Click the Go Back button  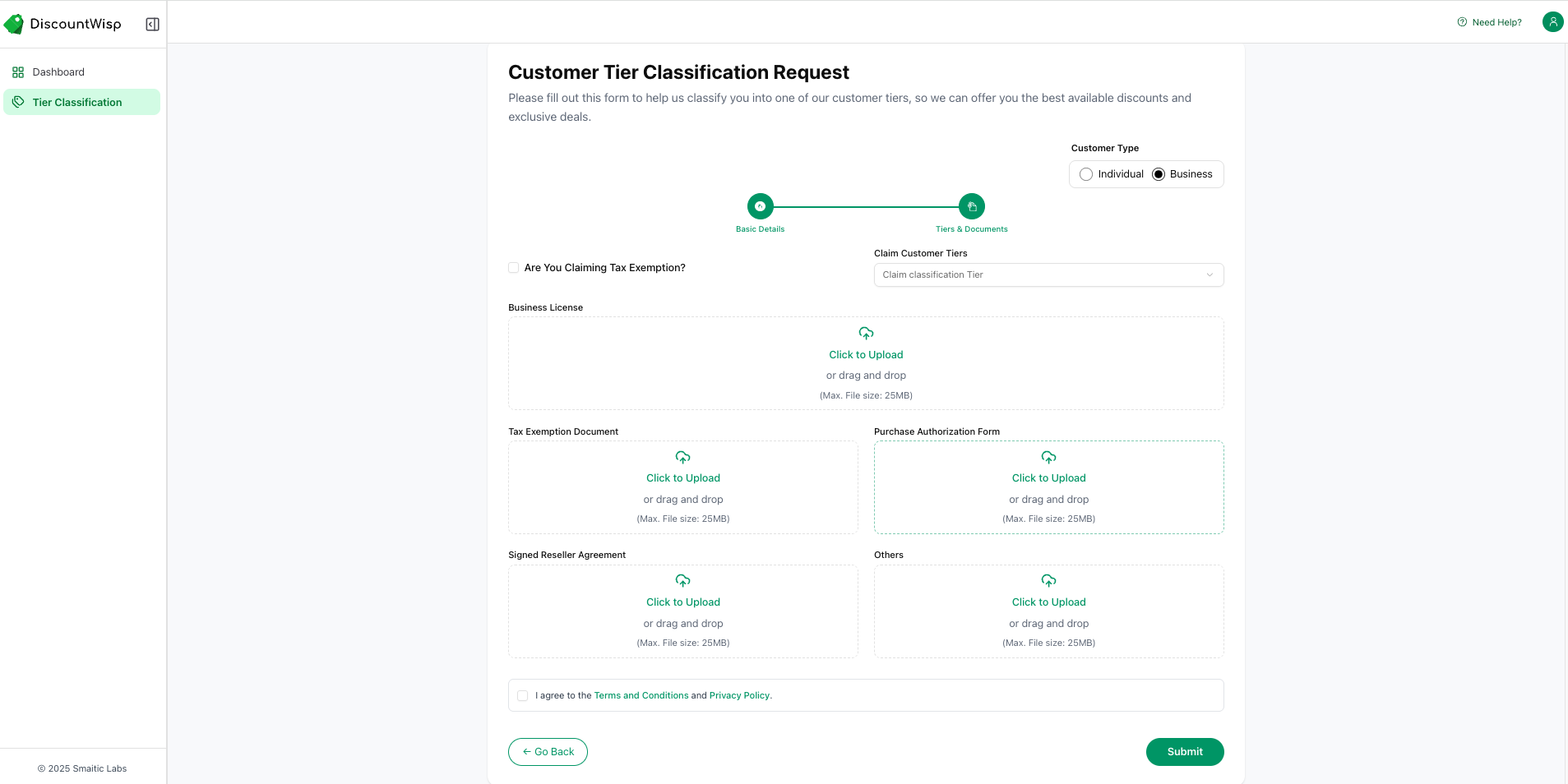click(x=548, y=752)
